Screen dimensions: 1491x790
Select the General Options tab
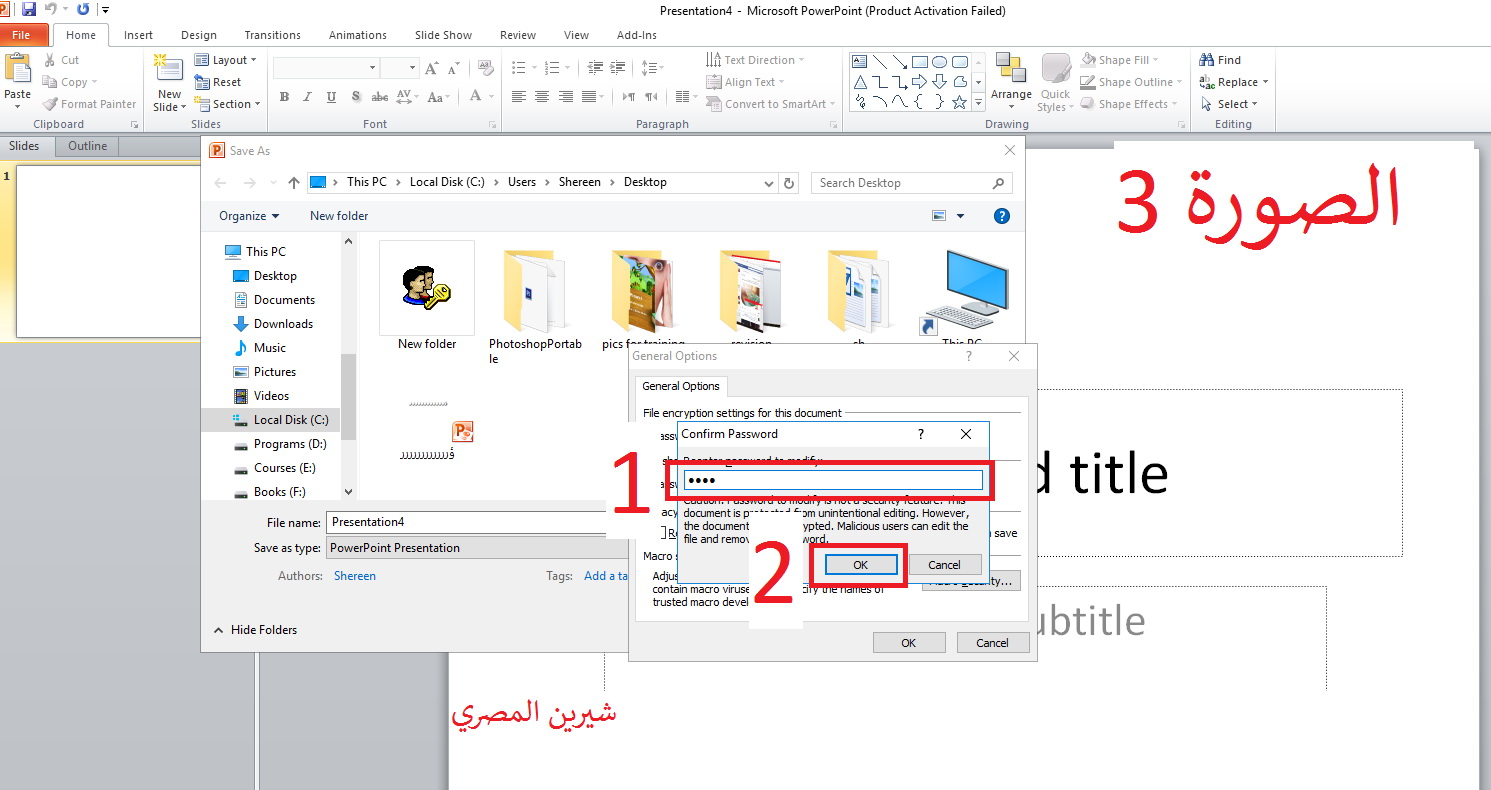pos(681,386)
